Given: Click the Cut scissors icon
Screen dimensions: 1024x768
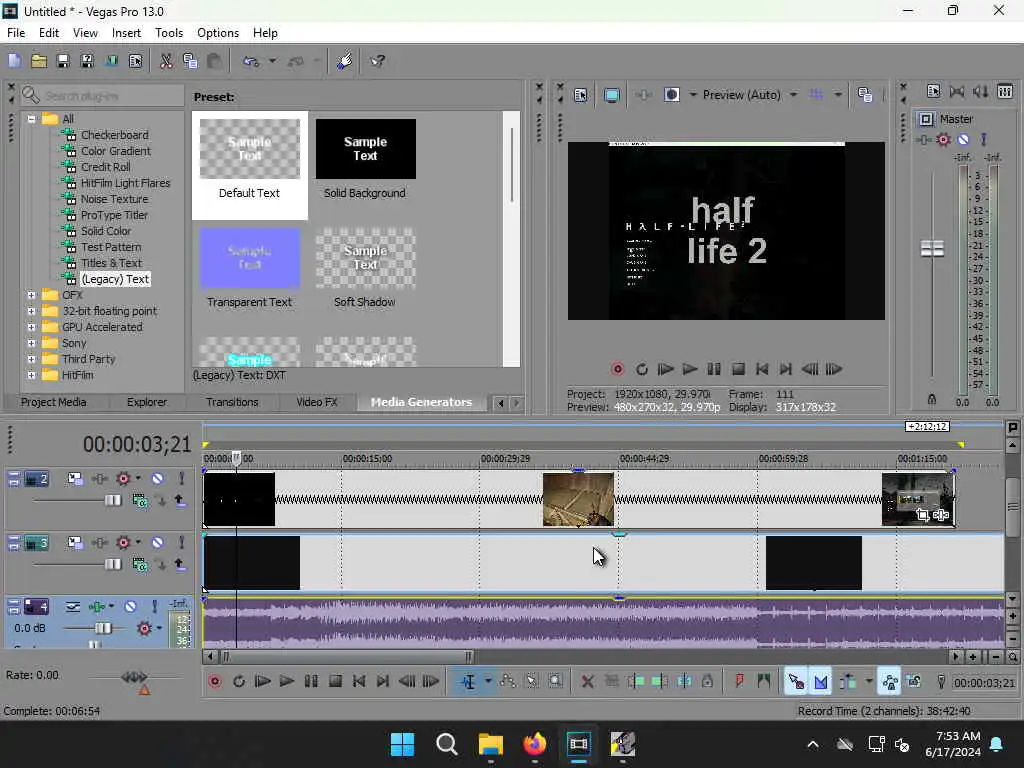Looking at the screenshot, I should [x=166, y=61].
